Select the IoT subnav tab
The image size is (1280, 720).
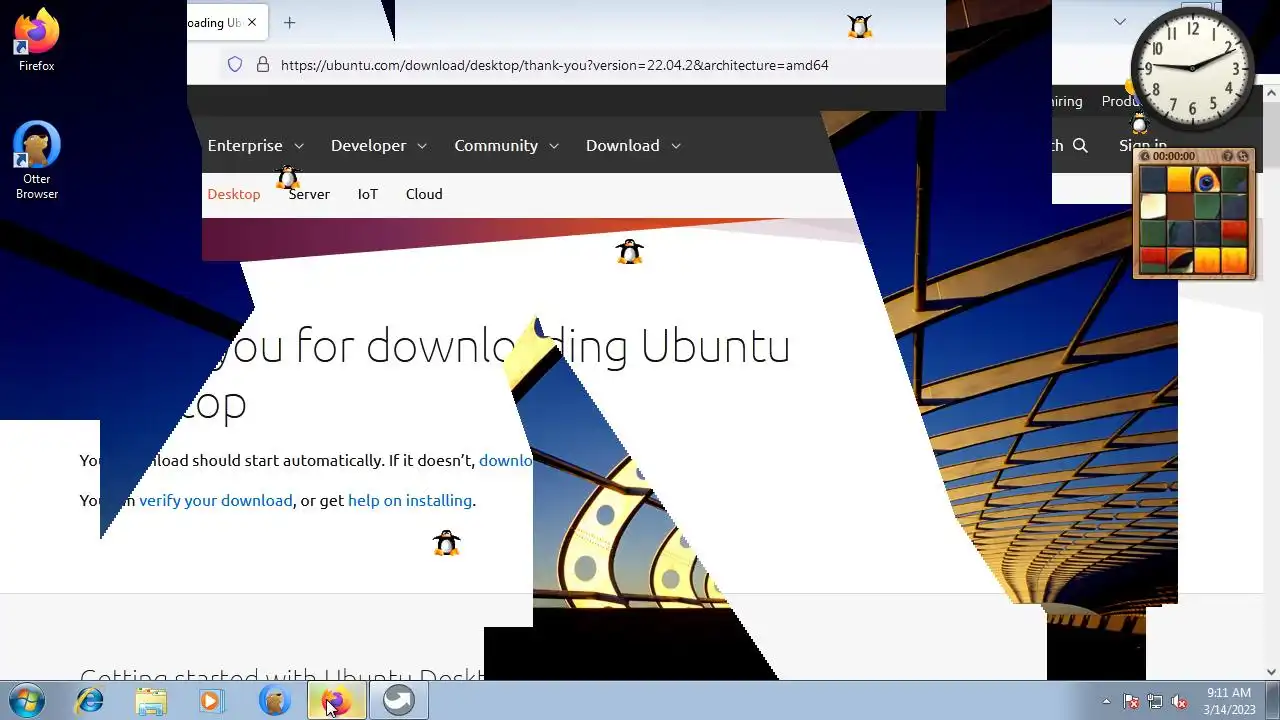[368, 194]
